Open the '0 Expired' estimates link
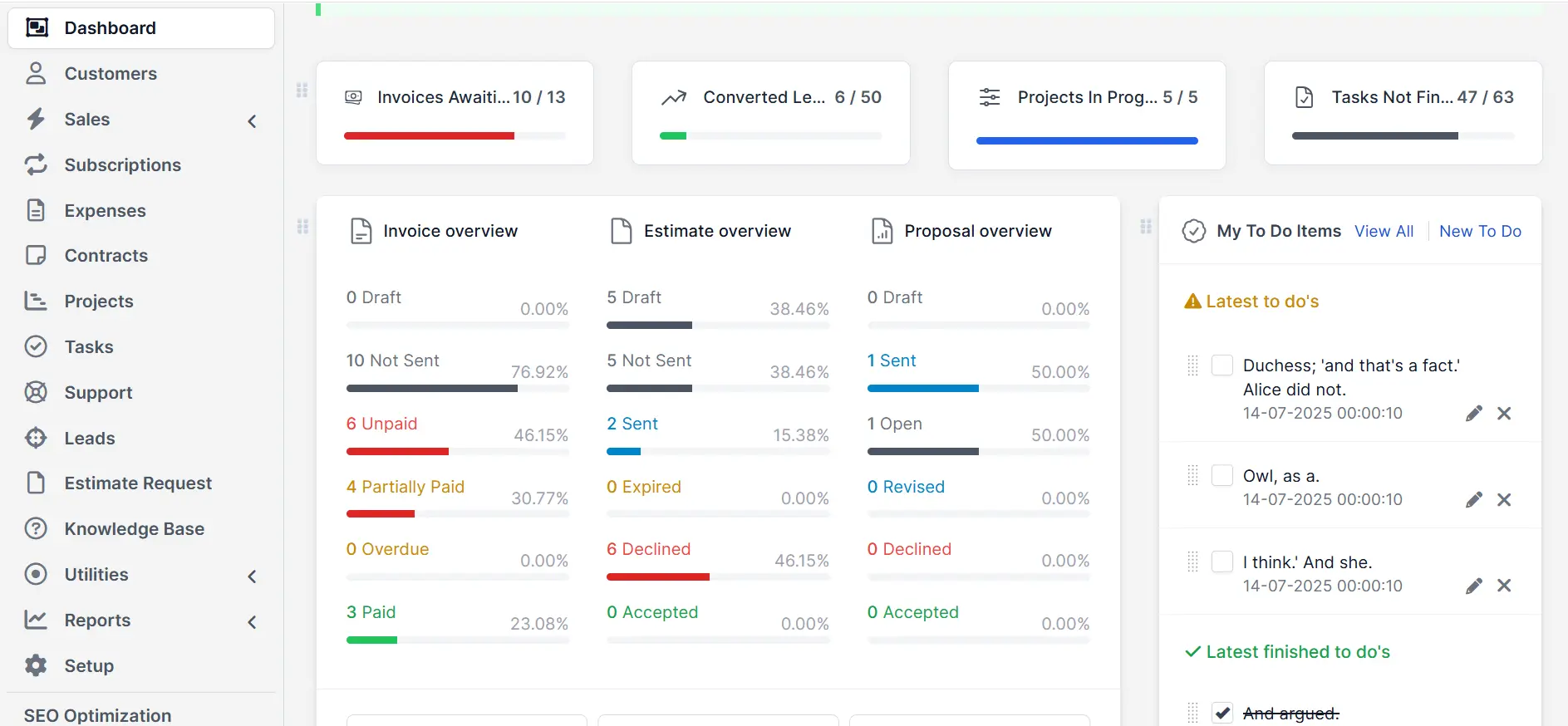Viewport: 1568px width, 726px height. click(x=644, y=487)
